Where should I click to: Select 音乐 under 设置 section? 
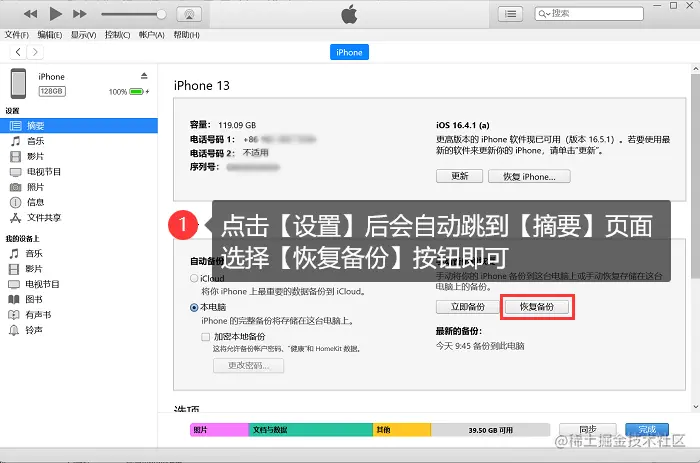coord(79,141)
